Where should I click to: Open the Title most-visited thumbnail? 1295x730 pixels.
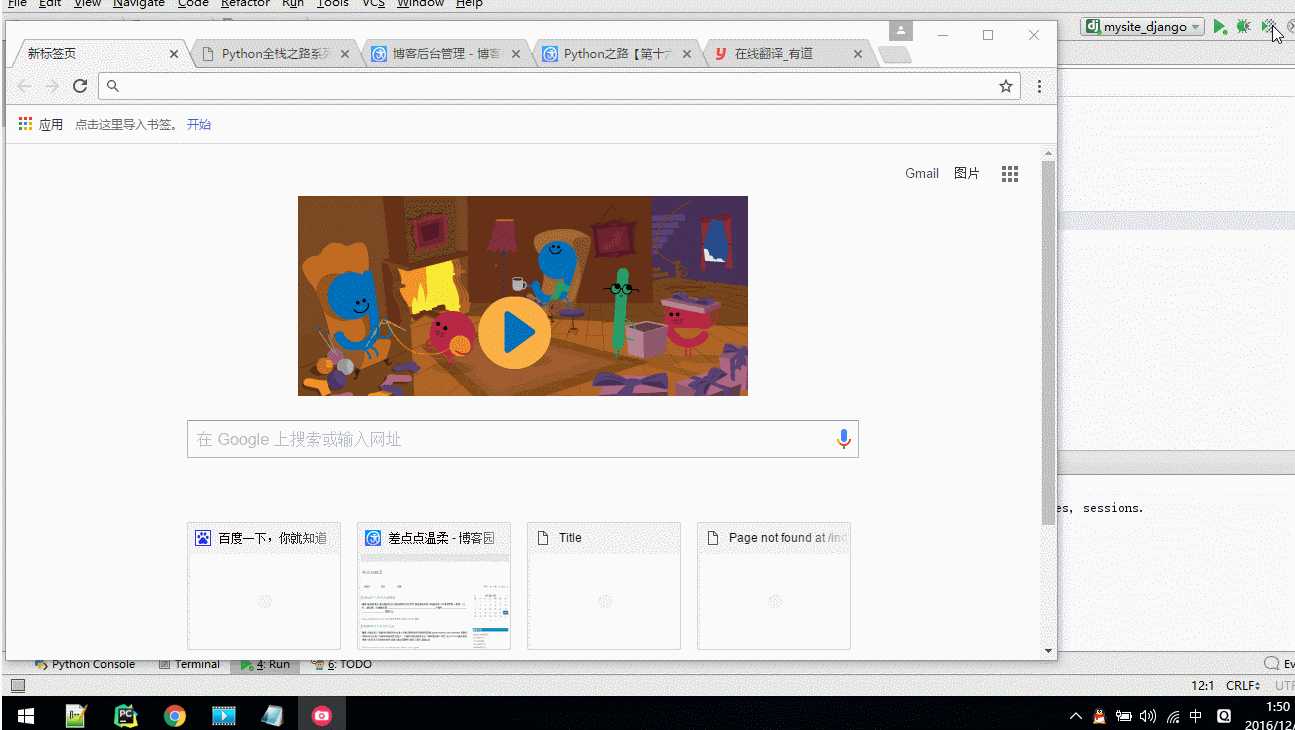(x=604, y=586)
